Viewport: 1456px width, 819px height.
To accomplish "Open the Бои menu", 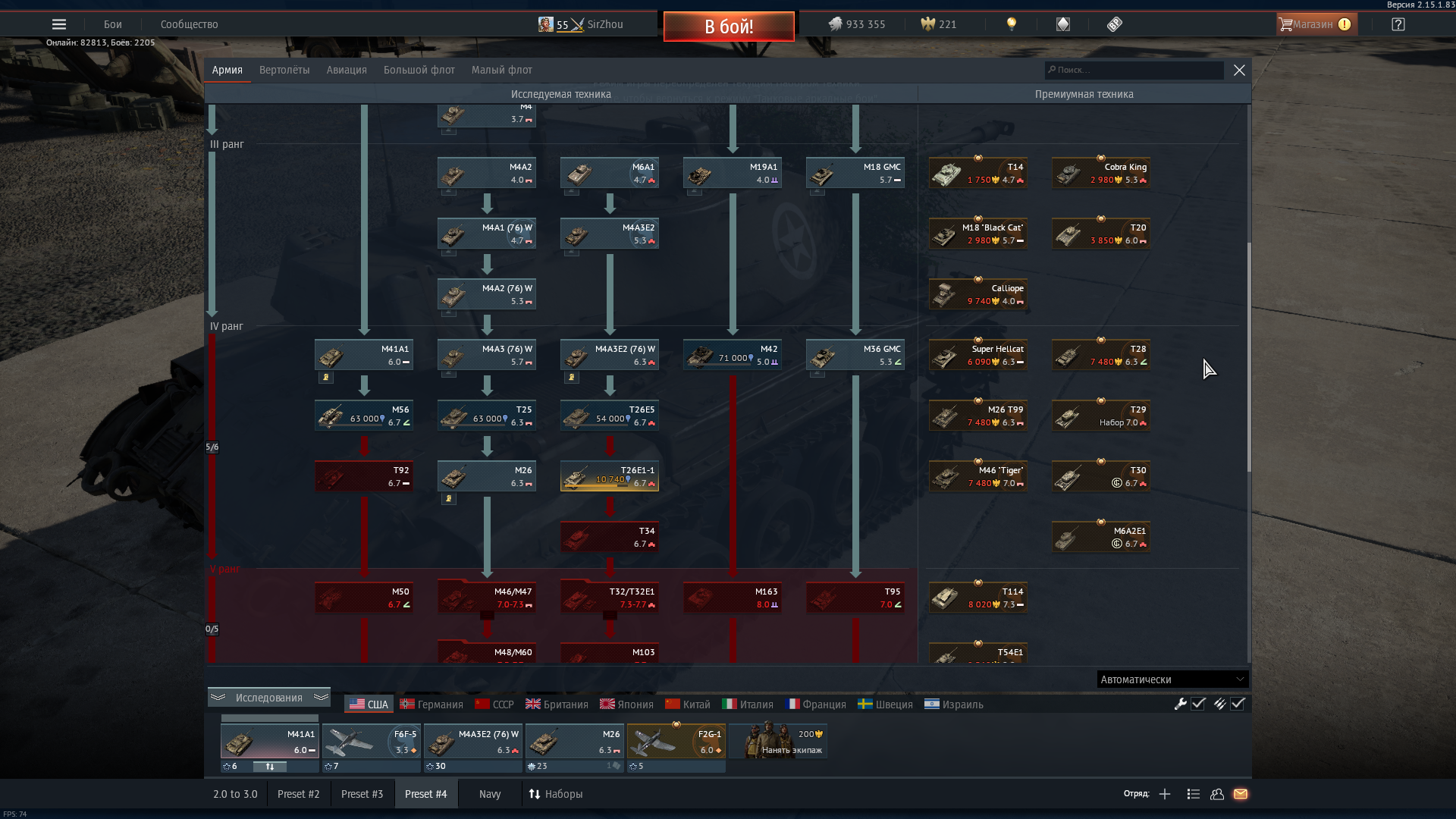I will click(x=113, y=24).
